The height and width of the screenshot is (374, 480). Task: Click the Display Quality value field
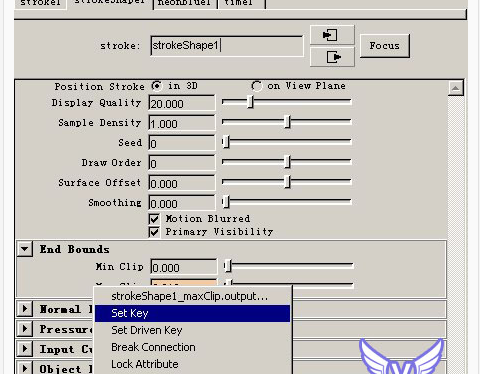point(182,103)
